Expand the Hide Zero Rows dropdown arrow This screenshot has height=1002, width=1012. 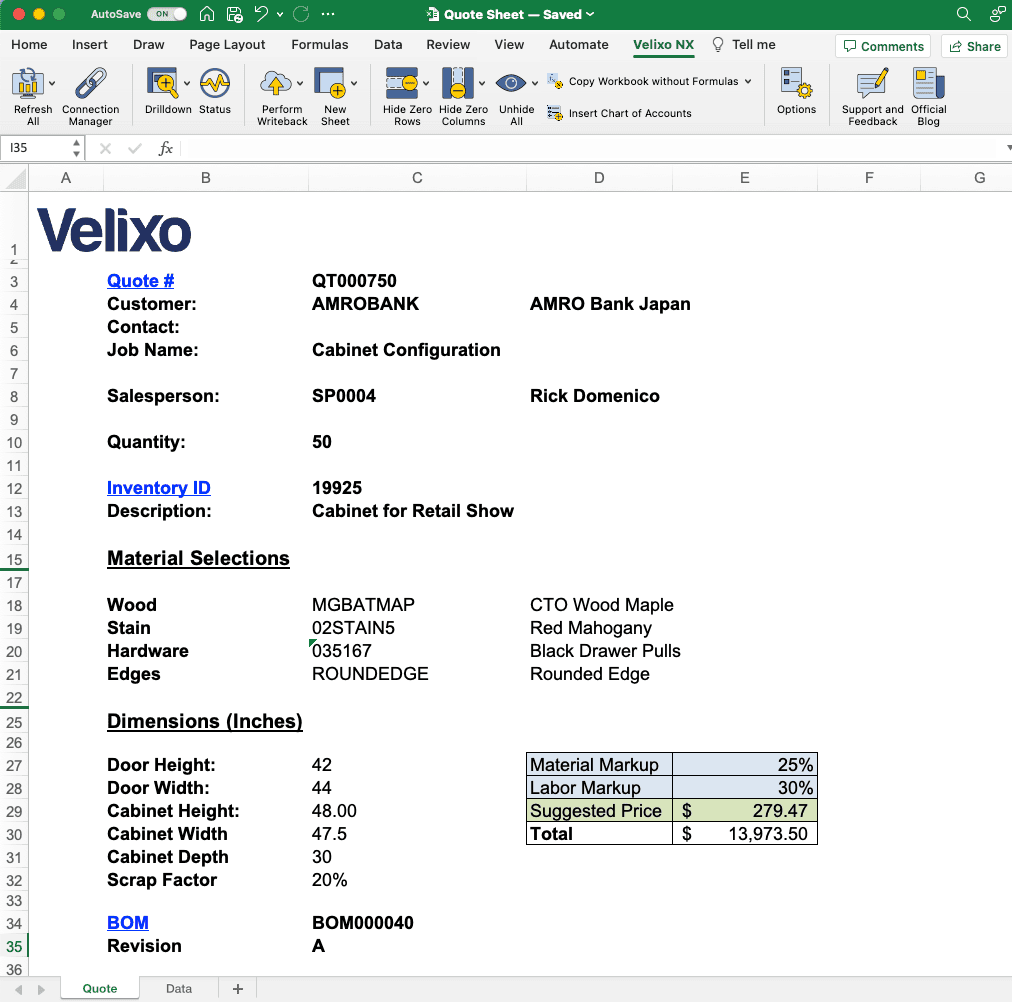pos(425,83)
